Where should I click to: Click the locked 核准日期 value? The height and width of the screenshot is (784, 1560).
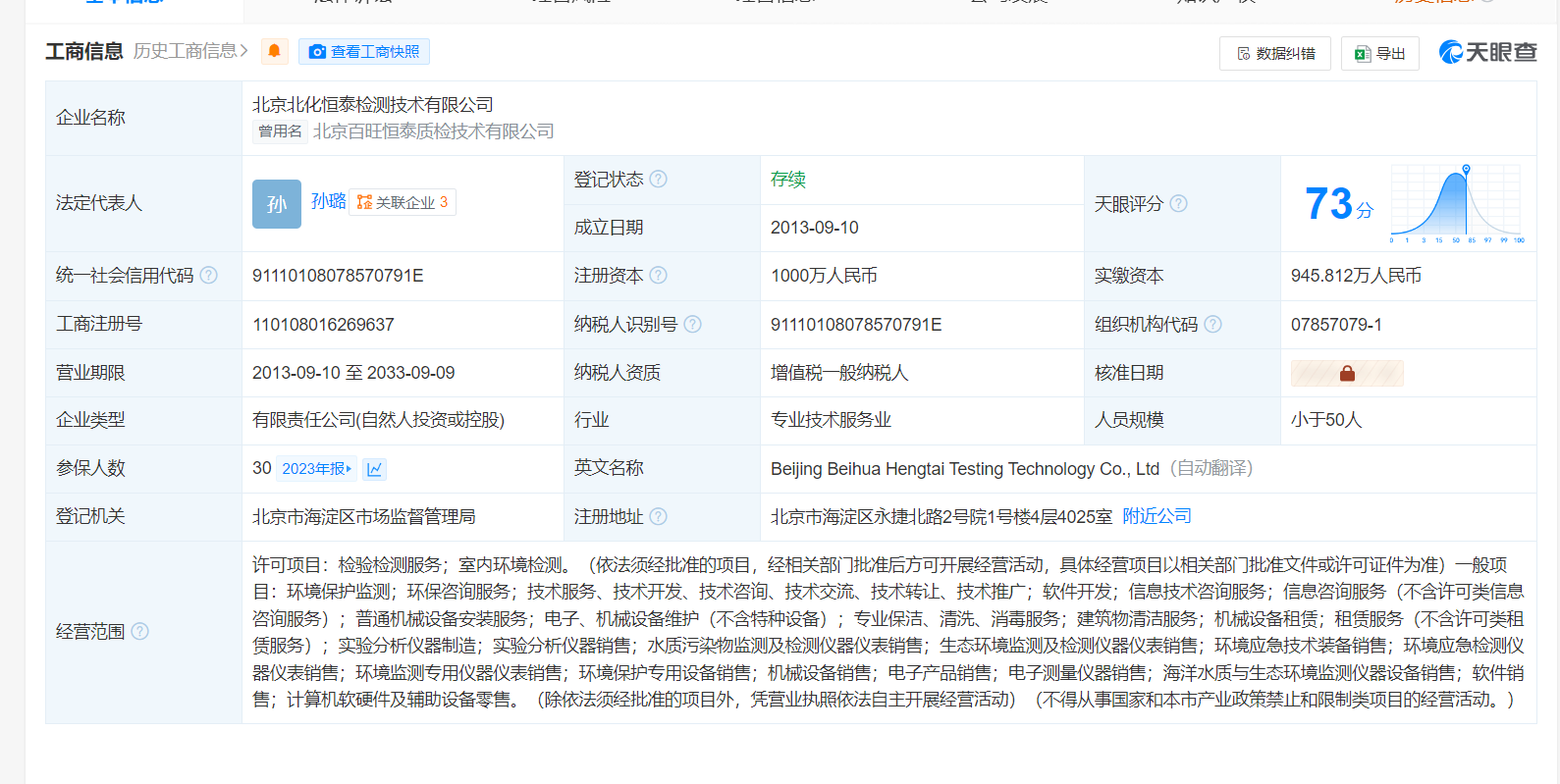[1347, 373]
